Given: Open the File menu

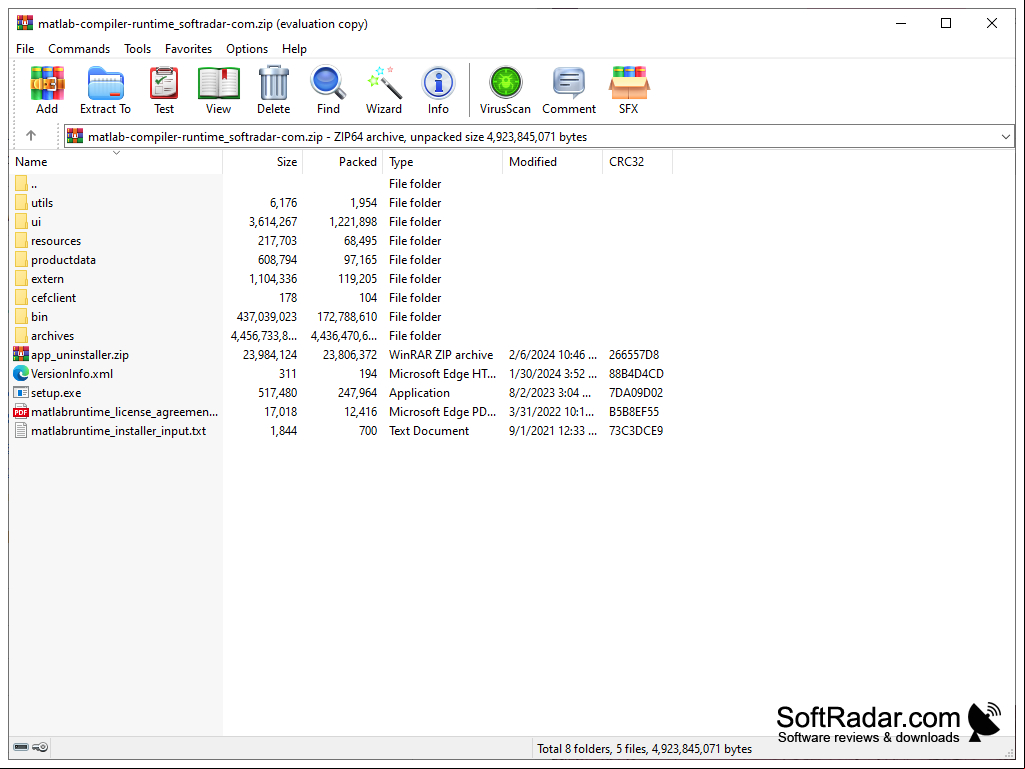Looking at the screenshot, I should (25, 49).
